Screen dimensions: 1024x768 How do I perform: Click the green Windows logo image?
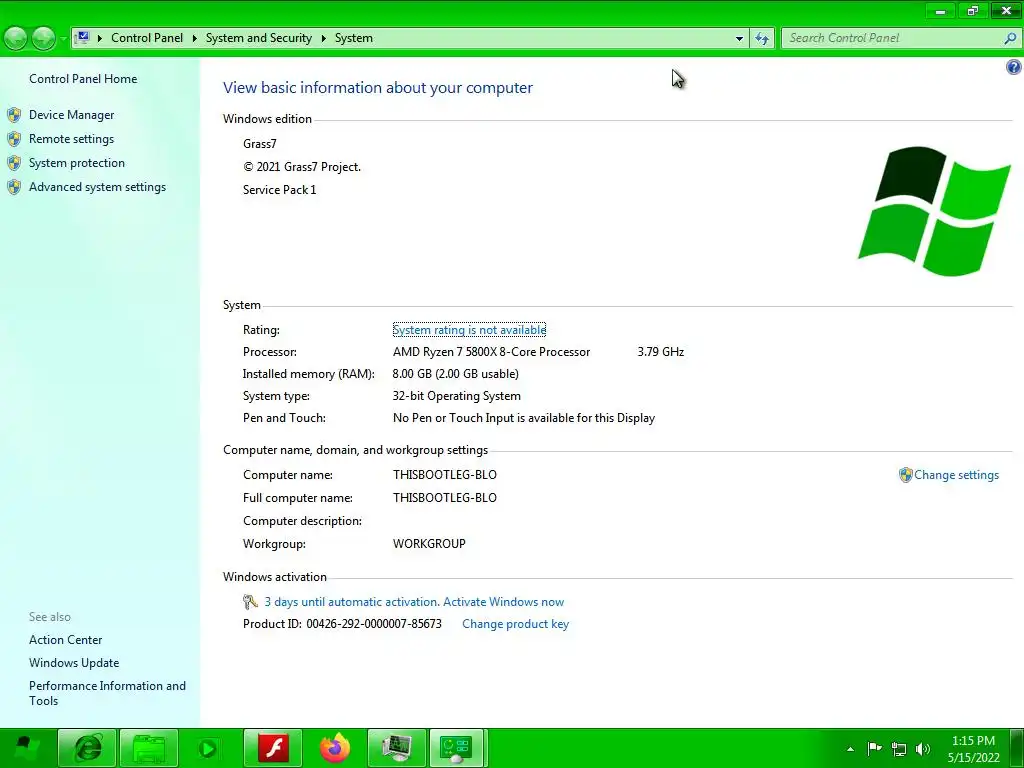coord(934,211)
